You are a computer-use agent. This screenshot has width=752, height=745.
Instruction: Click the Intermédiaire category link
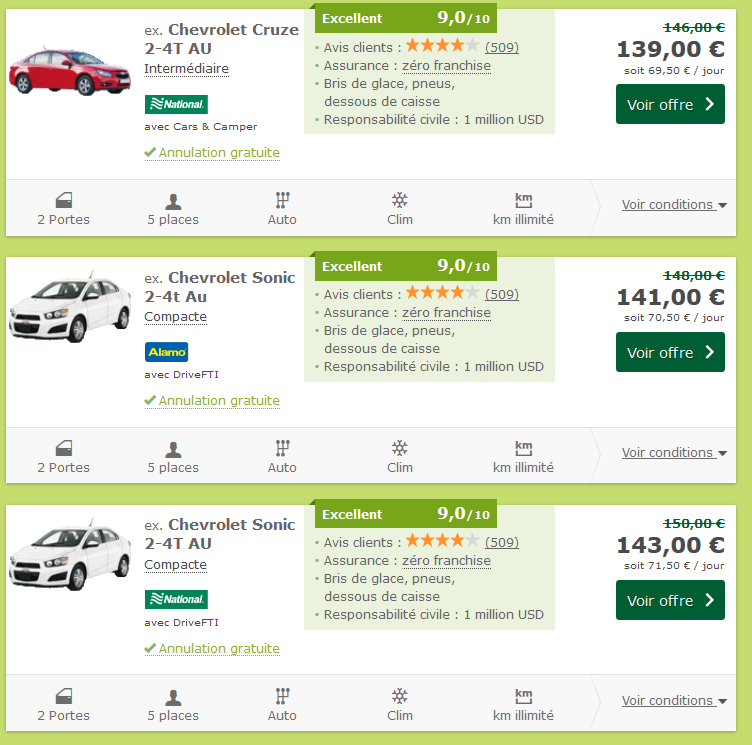click(186, 69)
